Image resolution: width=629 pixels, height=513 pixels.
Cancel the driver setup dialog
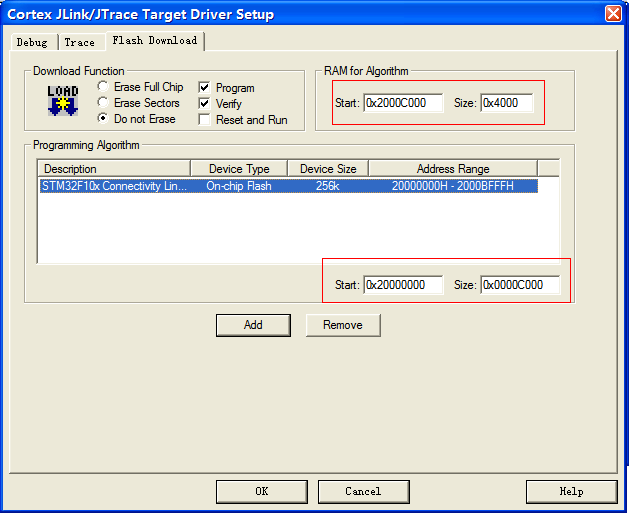[x=363, y=491]
